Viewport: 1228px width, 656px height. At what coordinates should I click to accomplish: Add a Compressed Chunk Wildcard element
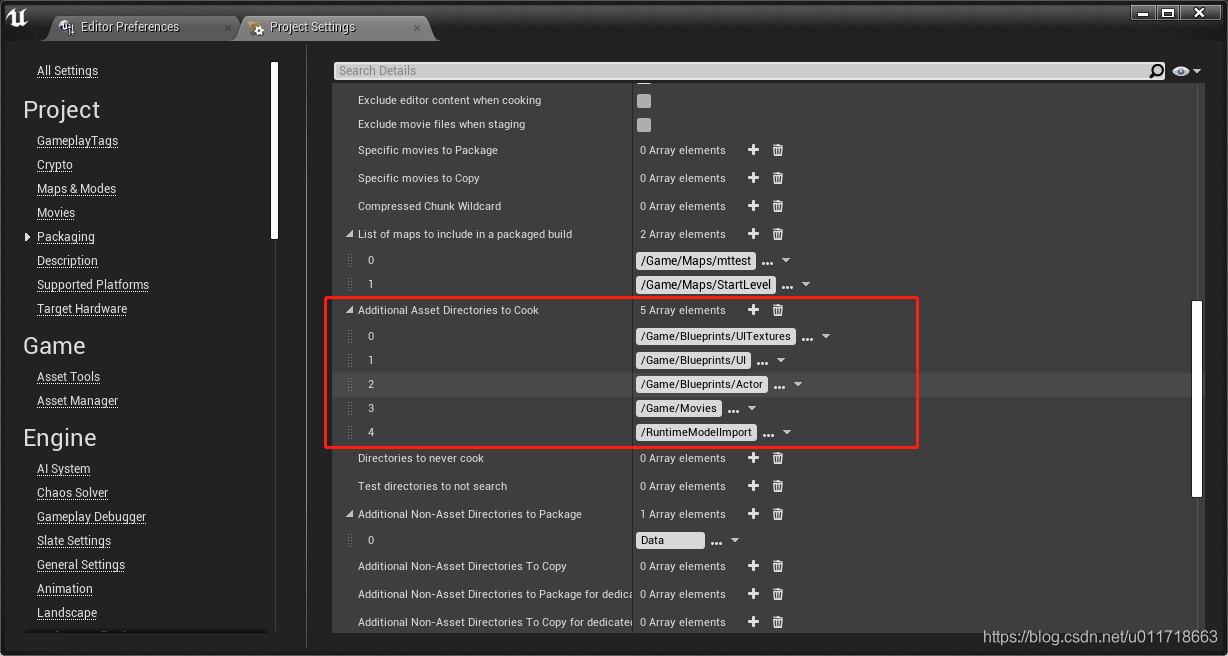click(754, 206)
